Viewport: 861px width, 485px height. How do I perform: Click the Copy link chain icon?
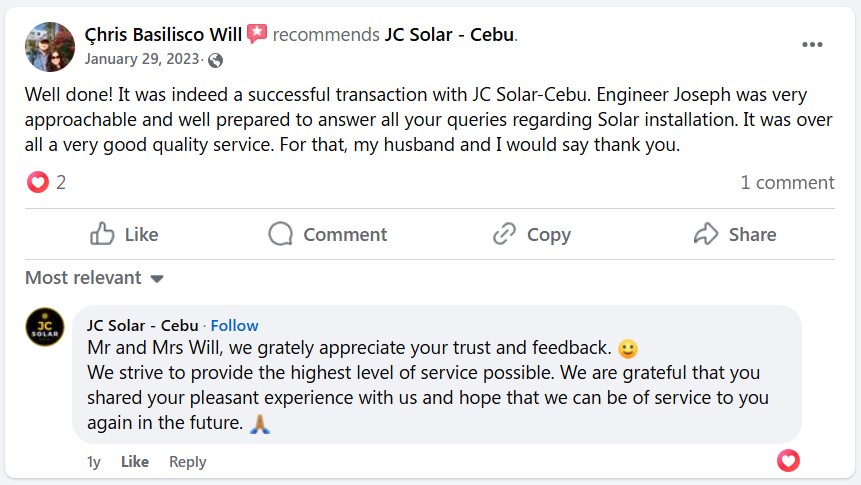click(504, 234)
